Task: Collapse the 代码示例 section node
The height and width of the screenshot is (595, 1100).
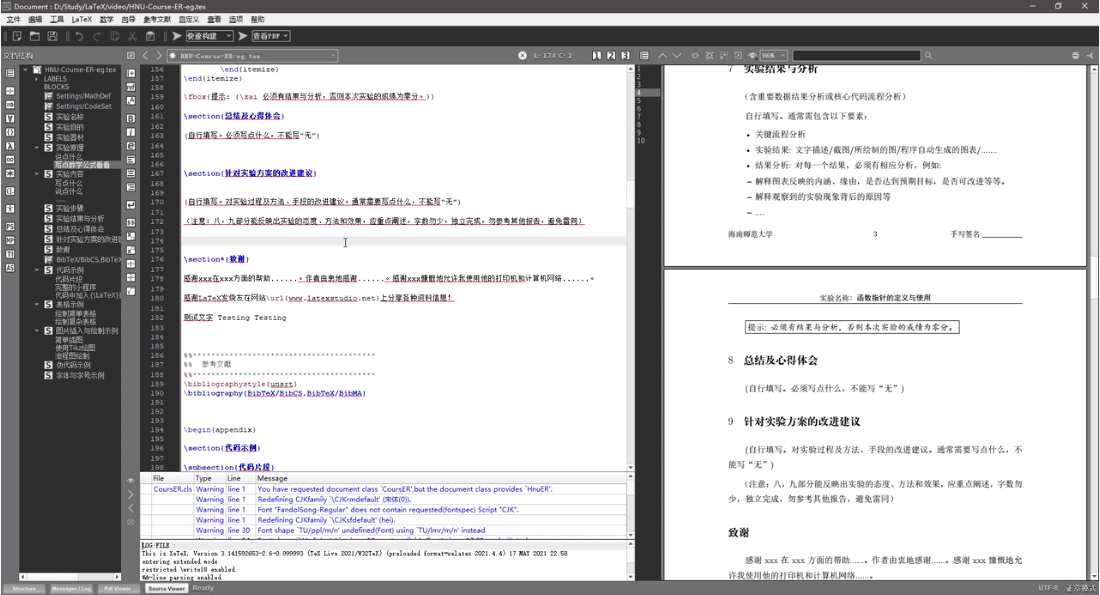Action: coord(36,270)
